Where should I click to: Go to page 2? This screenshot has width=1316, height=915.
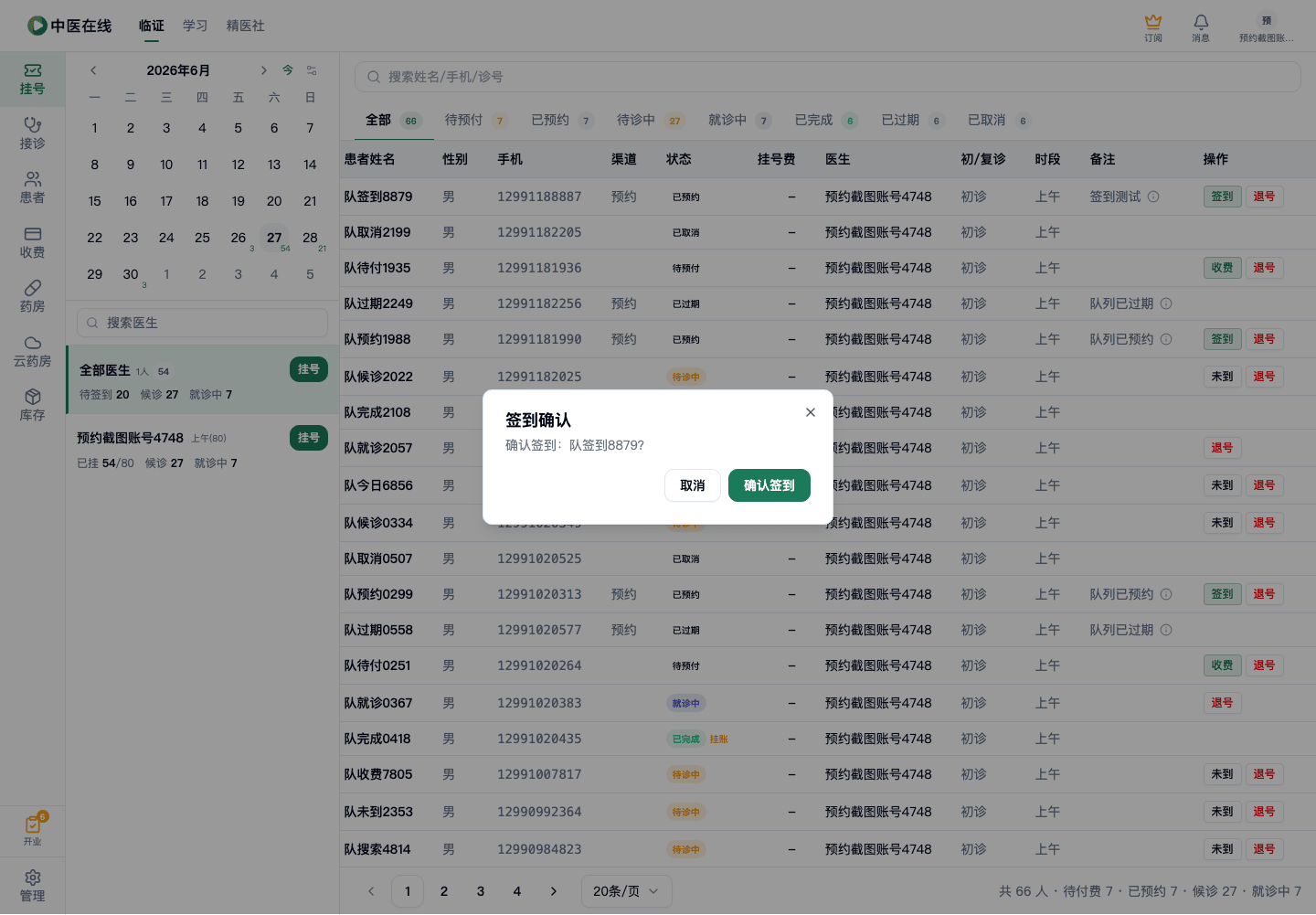[444, 891]
